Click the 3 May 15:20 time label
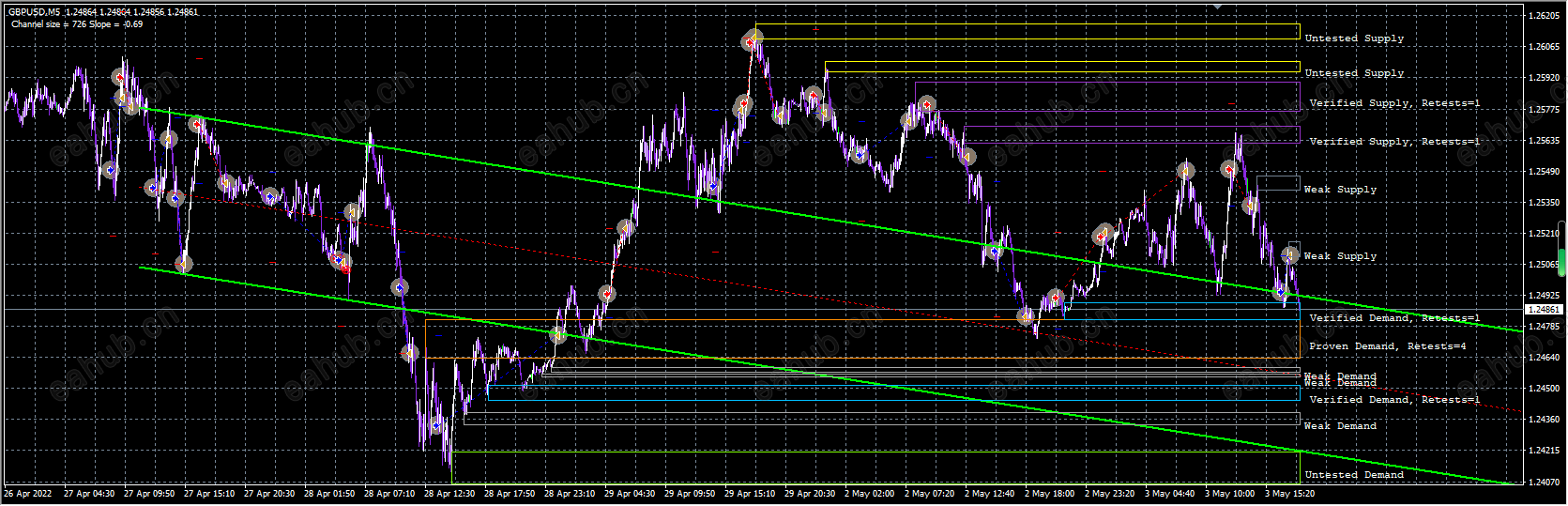Screen dimensions: 1568x506 1289,494
